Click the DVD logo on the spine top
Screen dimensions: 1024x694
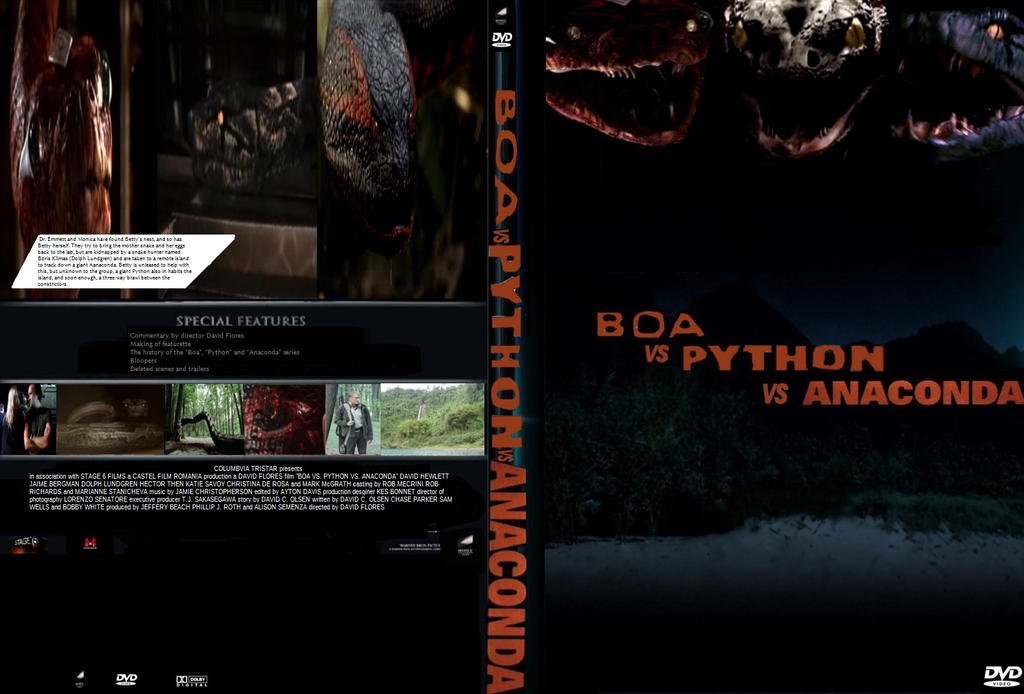click(502, 38)
